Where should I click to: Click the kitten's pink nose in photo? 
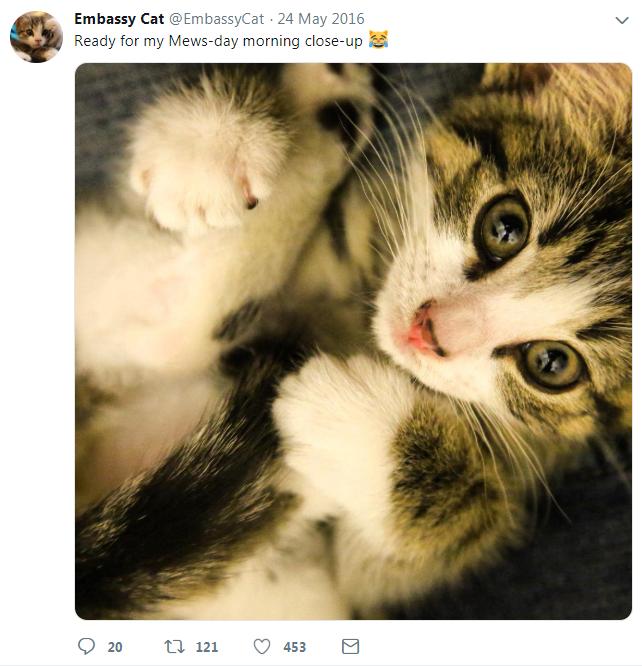click(421, 329)
